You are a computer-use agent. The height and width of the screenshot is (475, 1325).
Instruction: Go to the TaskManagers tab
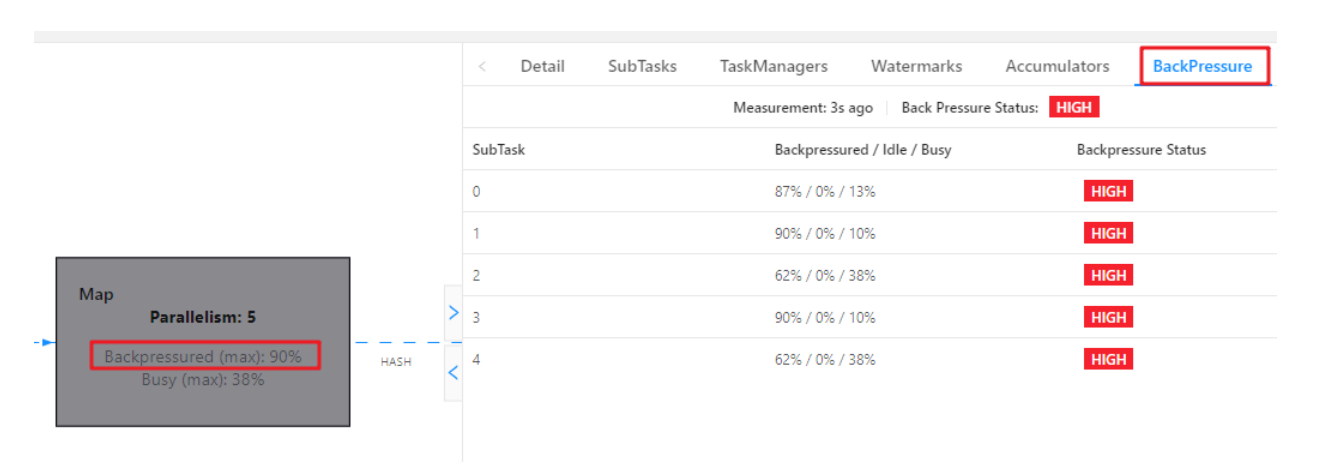tap(773, 67)
